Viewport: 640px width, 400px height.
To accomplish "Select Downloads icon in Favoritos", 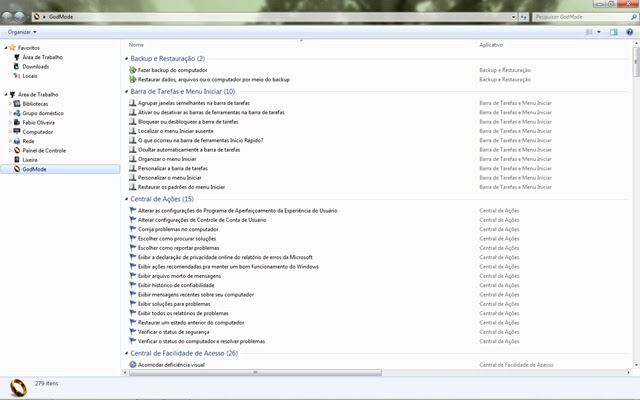I will [16, 67].
